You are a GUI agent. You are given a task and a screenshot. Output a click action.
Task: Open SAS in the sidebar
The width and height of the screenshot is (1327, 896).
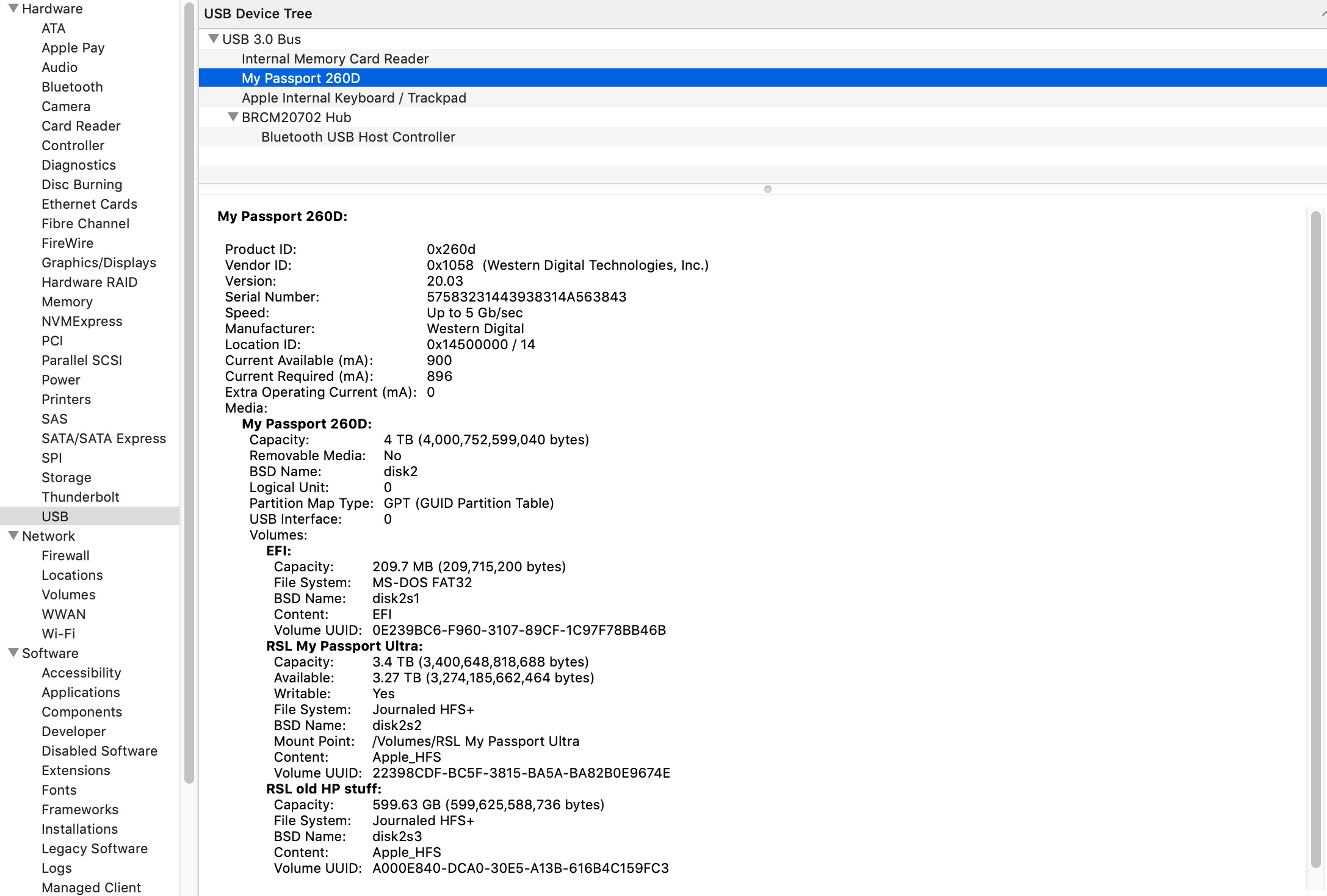coord(54,419)
